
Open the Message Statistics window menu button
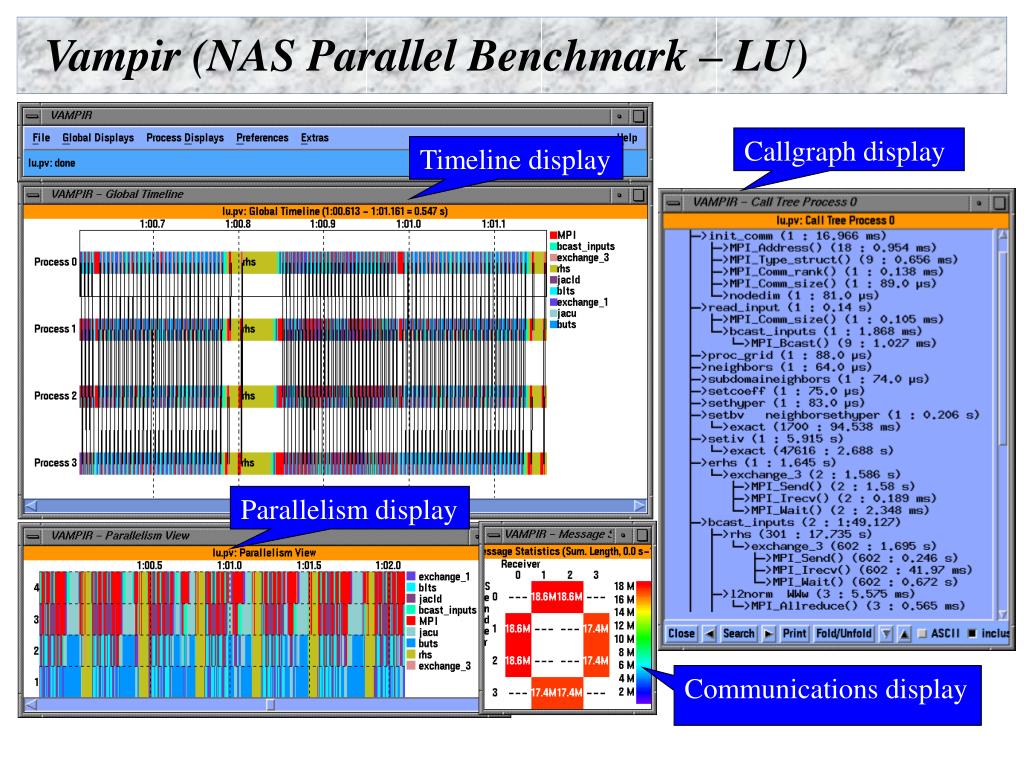pos(493,535)
